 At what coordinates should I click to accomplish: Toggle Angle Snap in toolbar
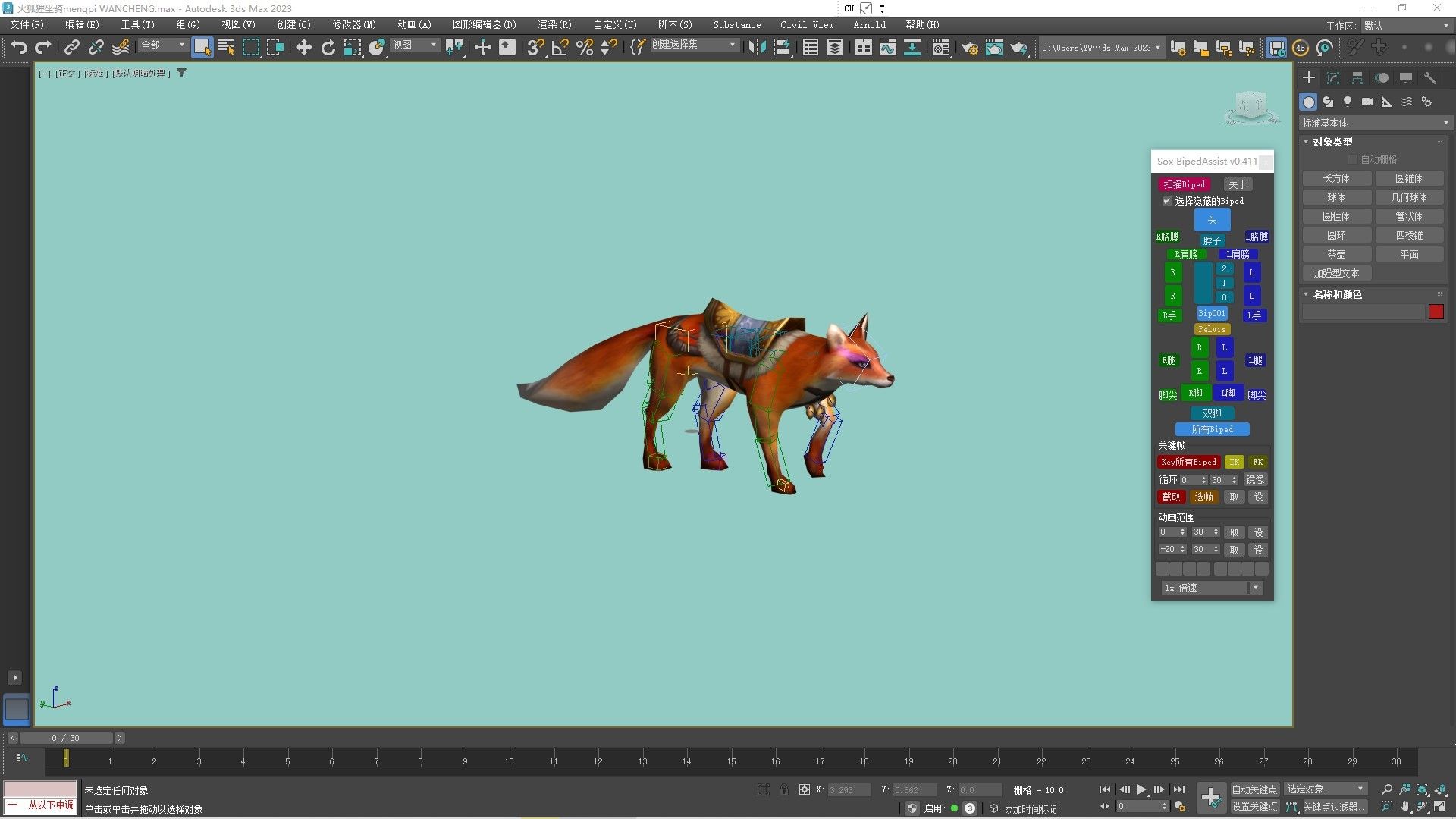point(560,47)
